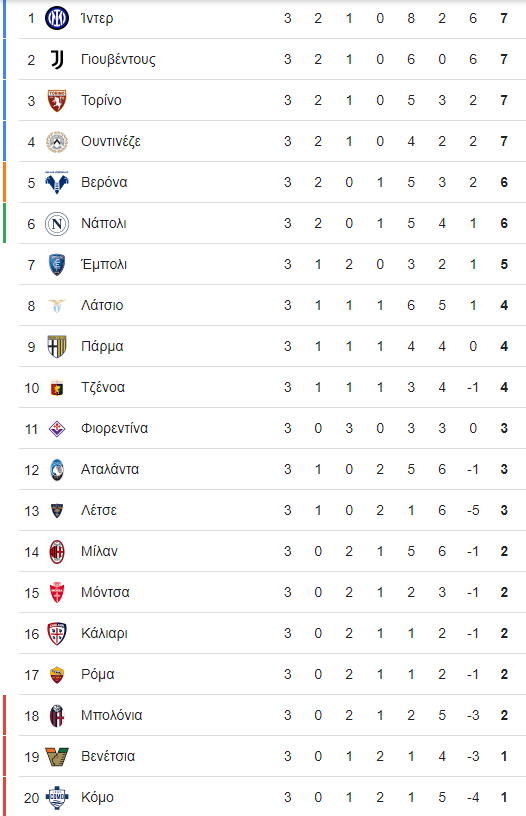Click the Roma wolf badge

pos(57,675)
